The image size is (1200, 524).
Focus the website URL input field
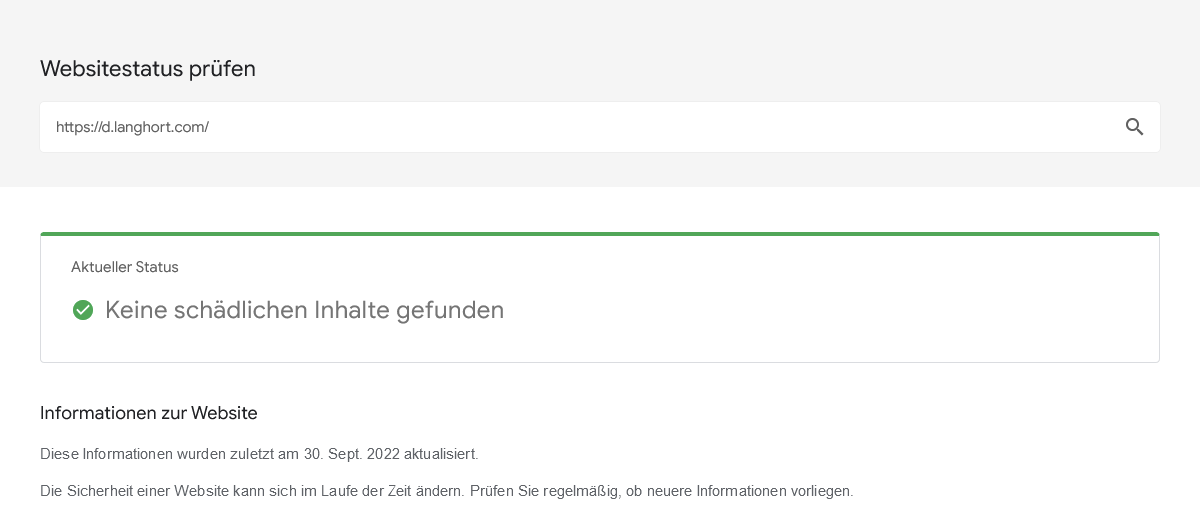coord(600,127)
